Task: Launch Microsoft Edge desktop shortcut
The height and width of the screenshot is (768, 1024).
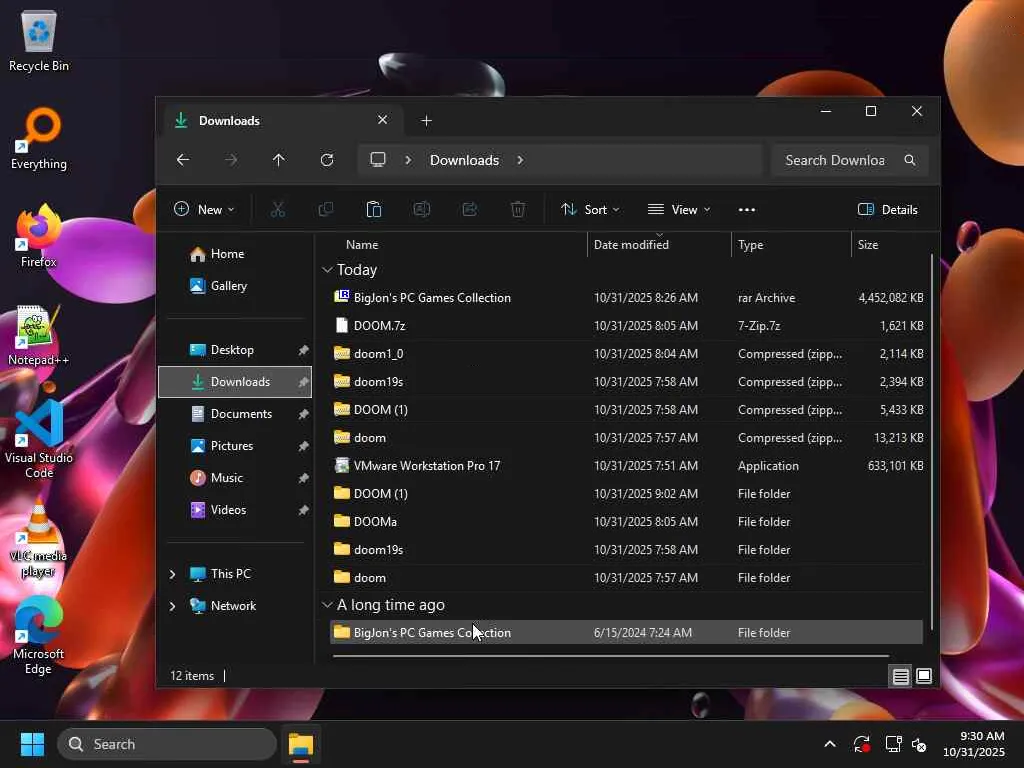Action: coord(39,635)
